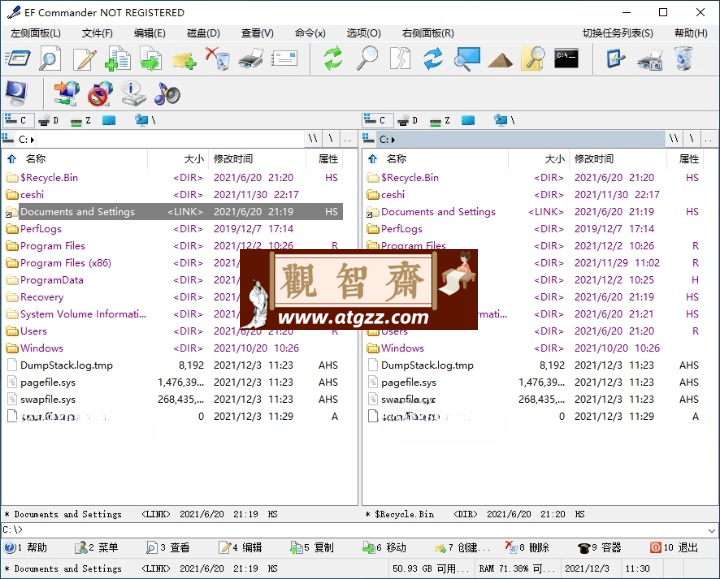720x579 pixels.
Task: Click the edit notepad-pencil toolbar icon
Action: tap(84, 59)
